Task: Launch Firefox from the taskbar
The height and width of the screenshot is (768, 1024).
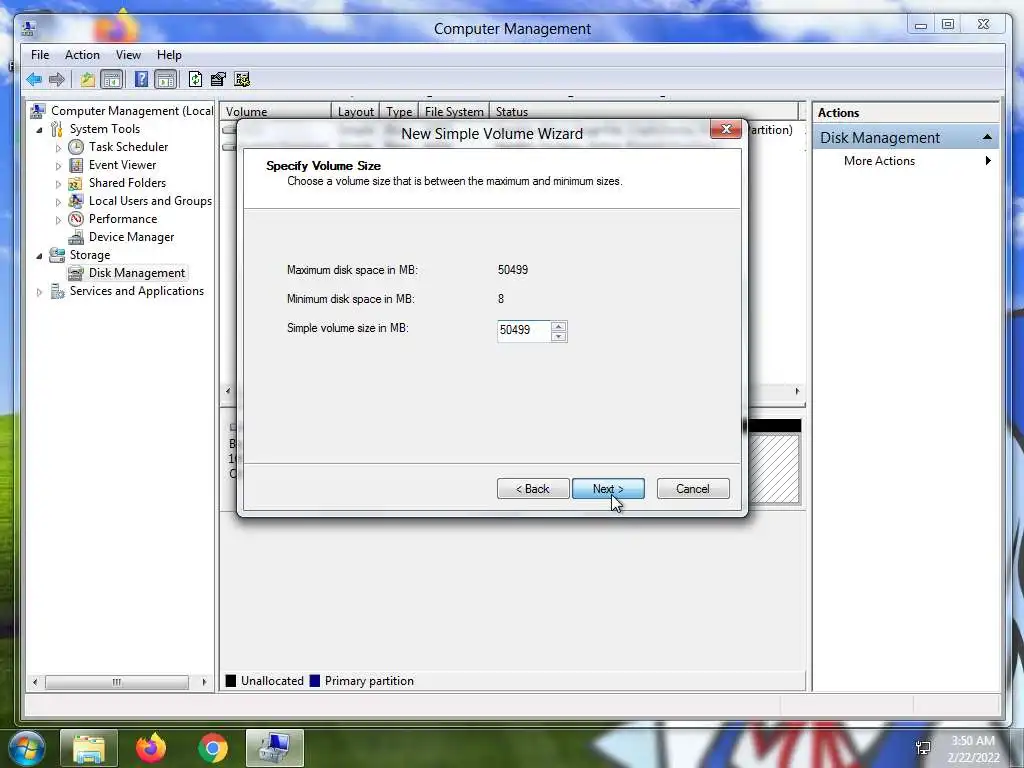Action: pos(151,748)
